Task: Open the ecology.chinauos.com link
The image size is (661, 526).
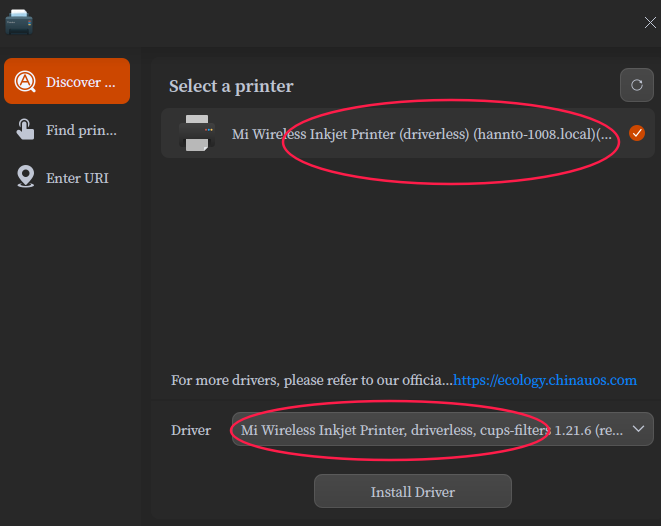Action: coord(545,380)
